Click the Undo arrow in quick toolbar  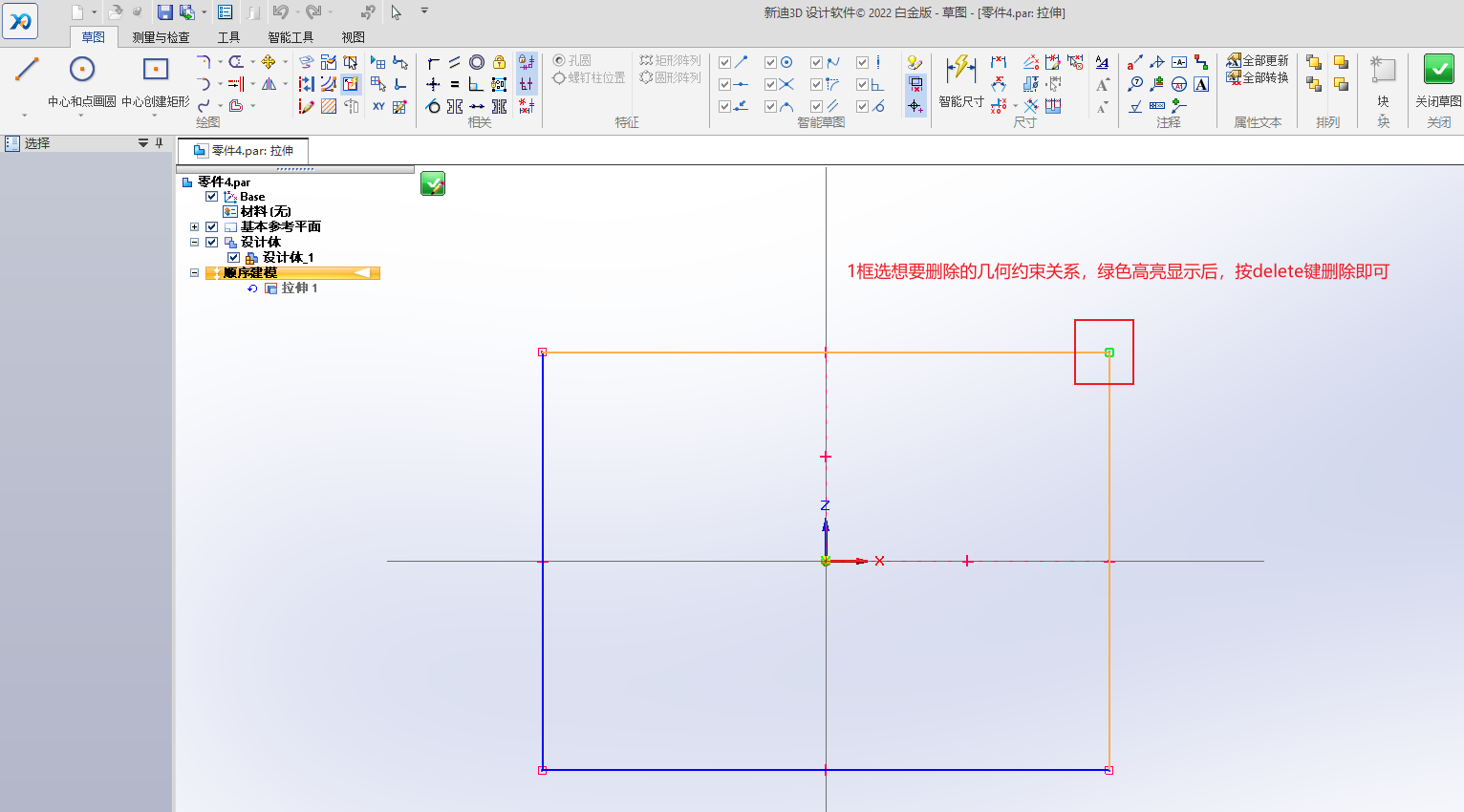280,12
